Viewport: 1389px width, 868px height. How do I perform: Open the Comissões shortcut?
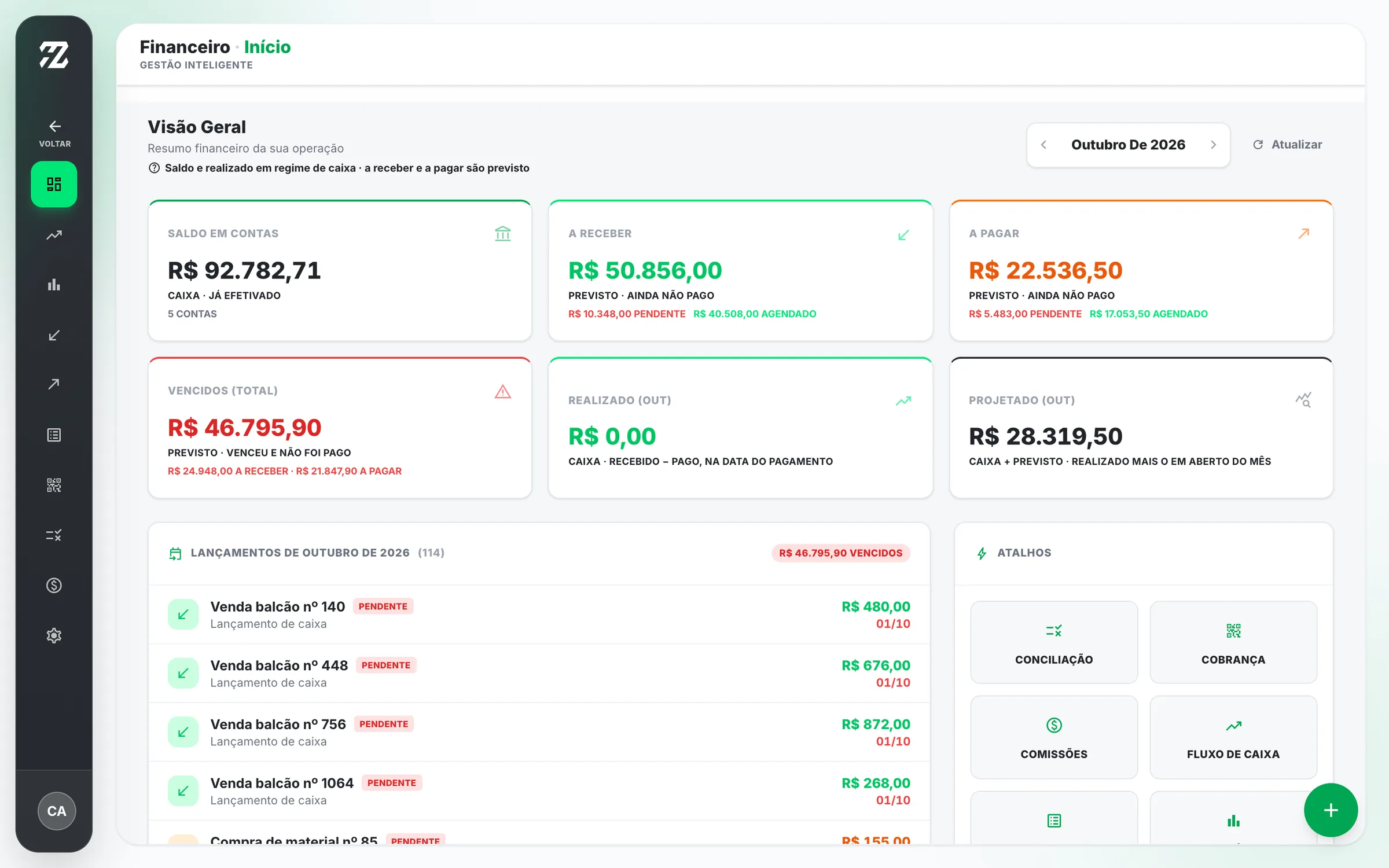pyautogui.click(x=1054, y=737)
